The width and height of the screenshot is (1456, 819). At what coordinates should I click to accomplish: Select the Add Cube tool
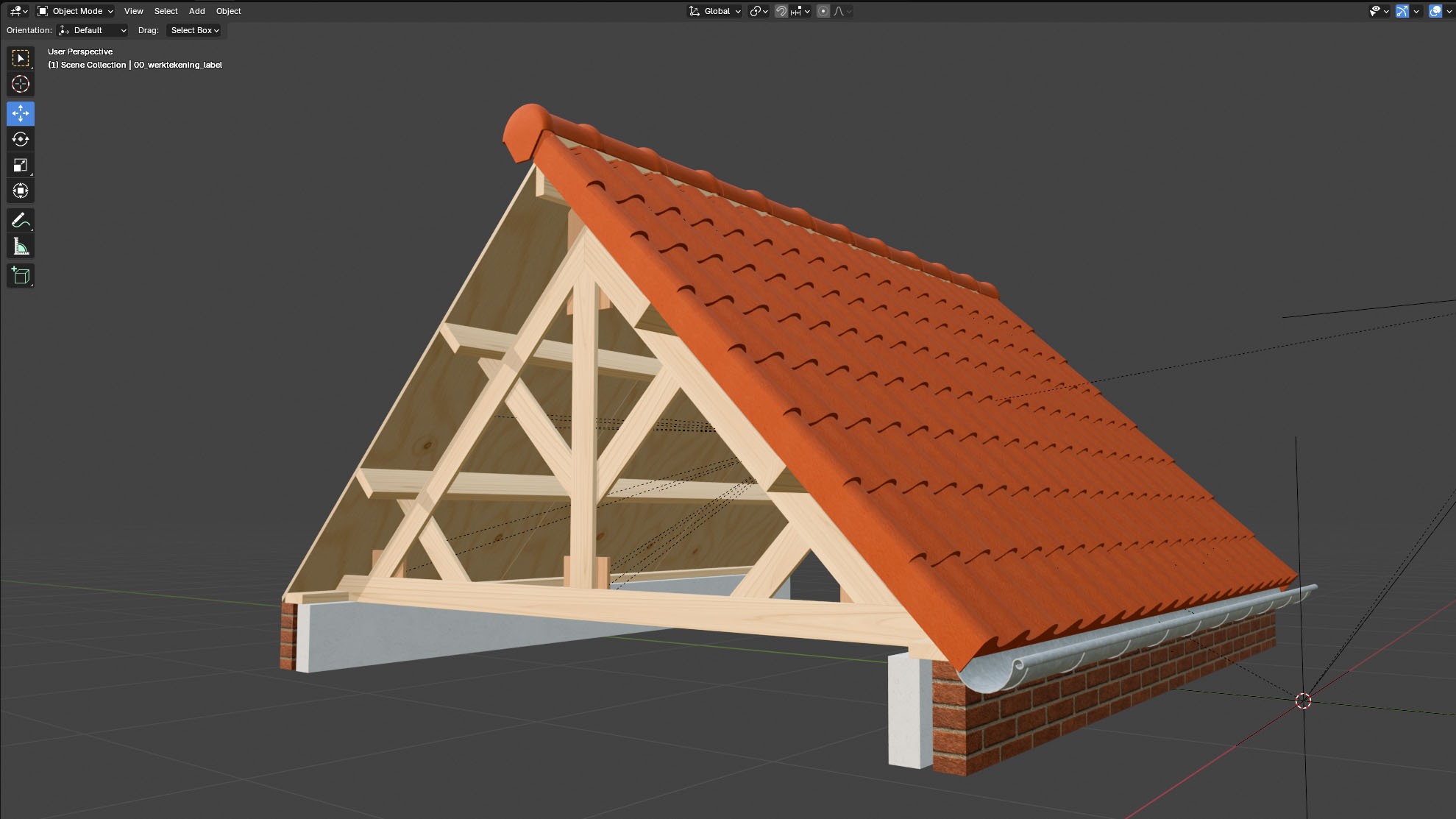coord(21,276)
